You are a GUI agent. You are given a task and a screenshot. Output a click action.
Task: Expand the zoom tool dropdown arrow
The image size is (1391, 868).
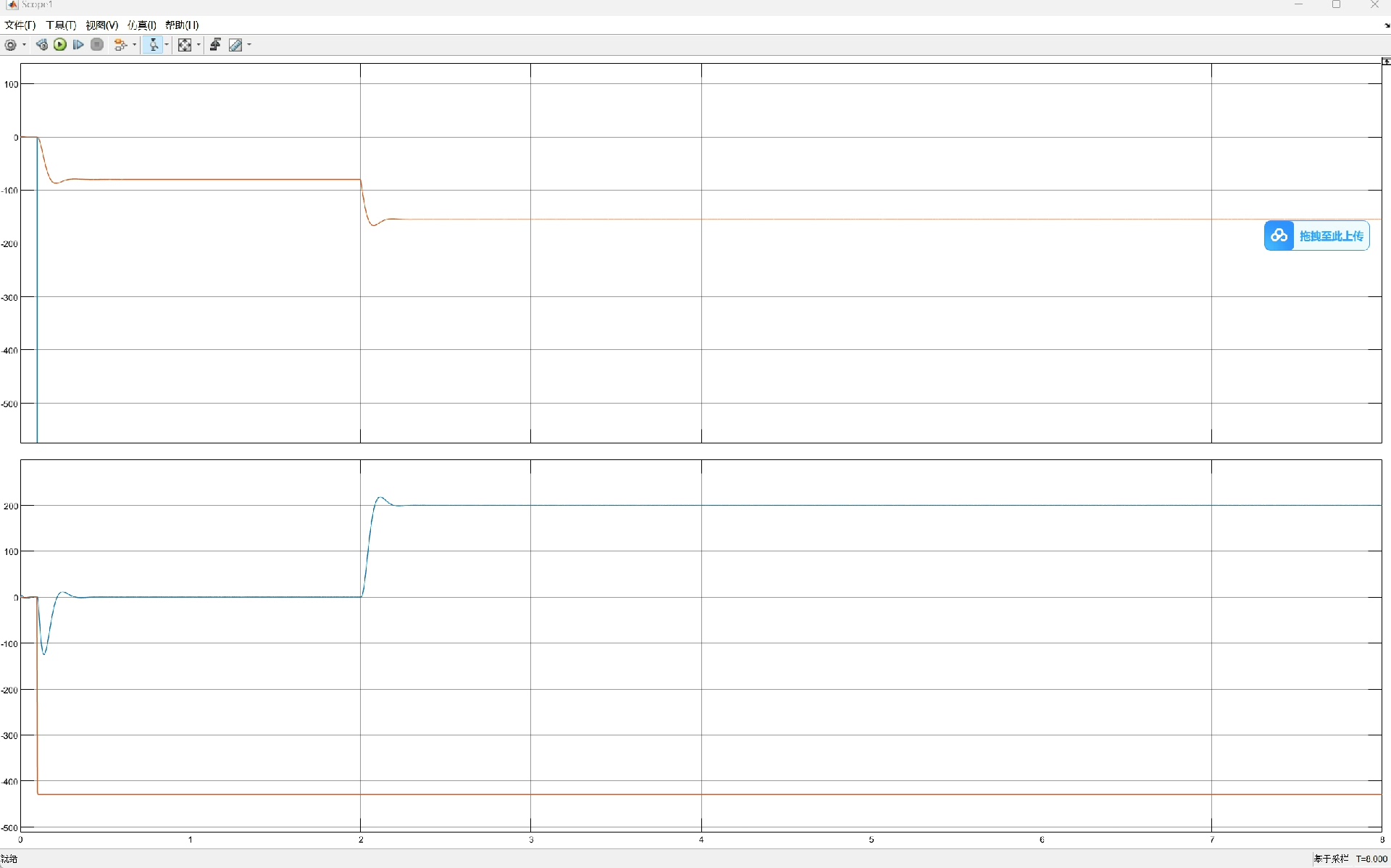pos(167,45)
